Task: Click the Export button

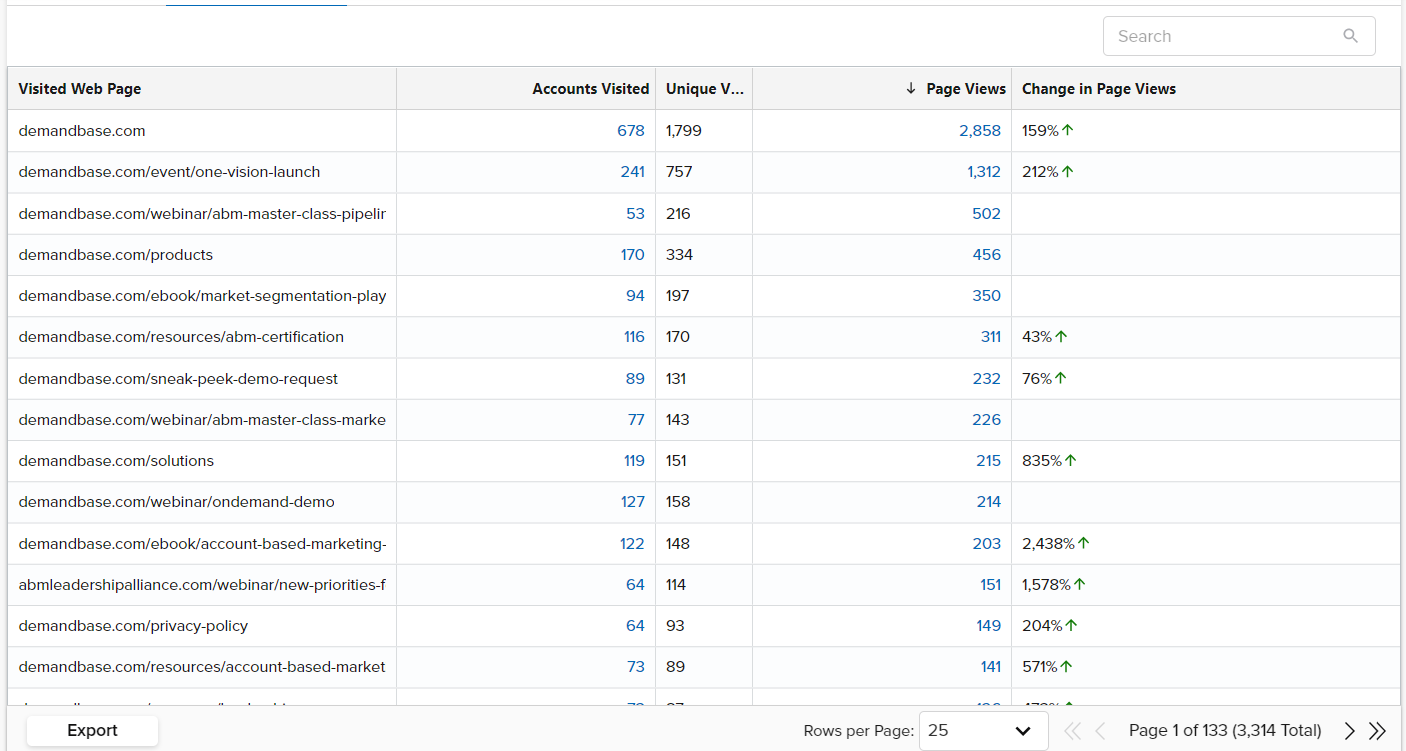Action: click(x=92, y=731)
